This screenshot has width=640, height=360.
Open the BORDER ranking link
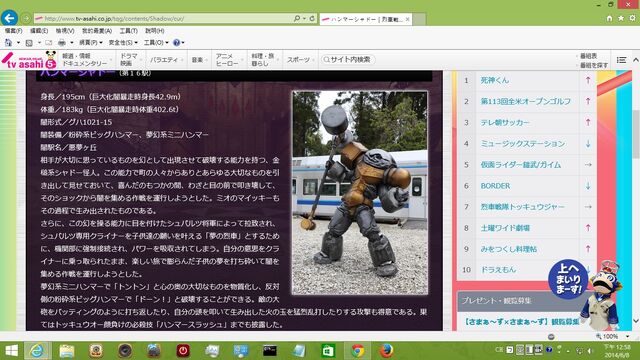(495, 186)
